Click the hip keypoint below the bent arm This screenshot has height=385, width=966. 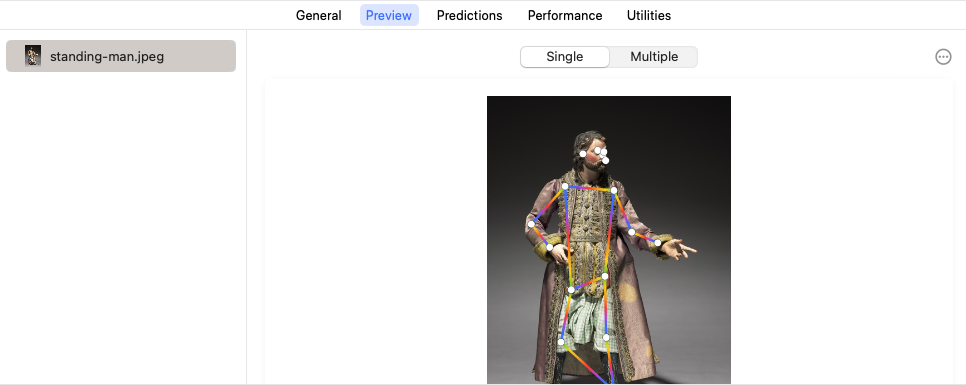pos(571,290)
